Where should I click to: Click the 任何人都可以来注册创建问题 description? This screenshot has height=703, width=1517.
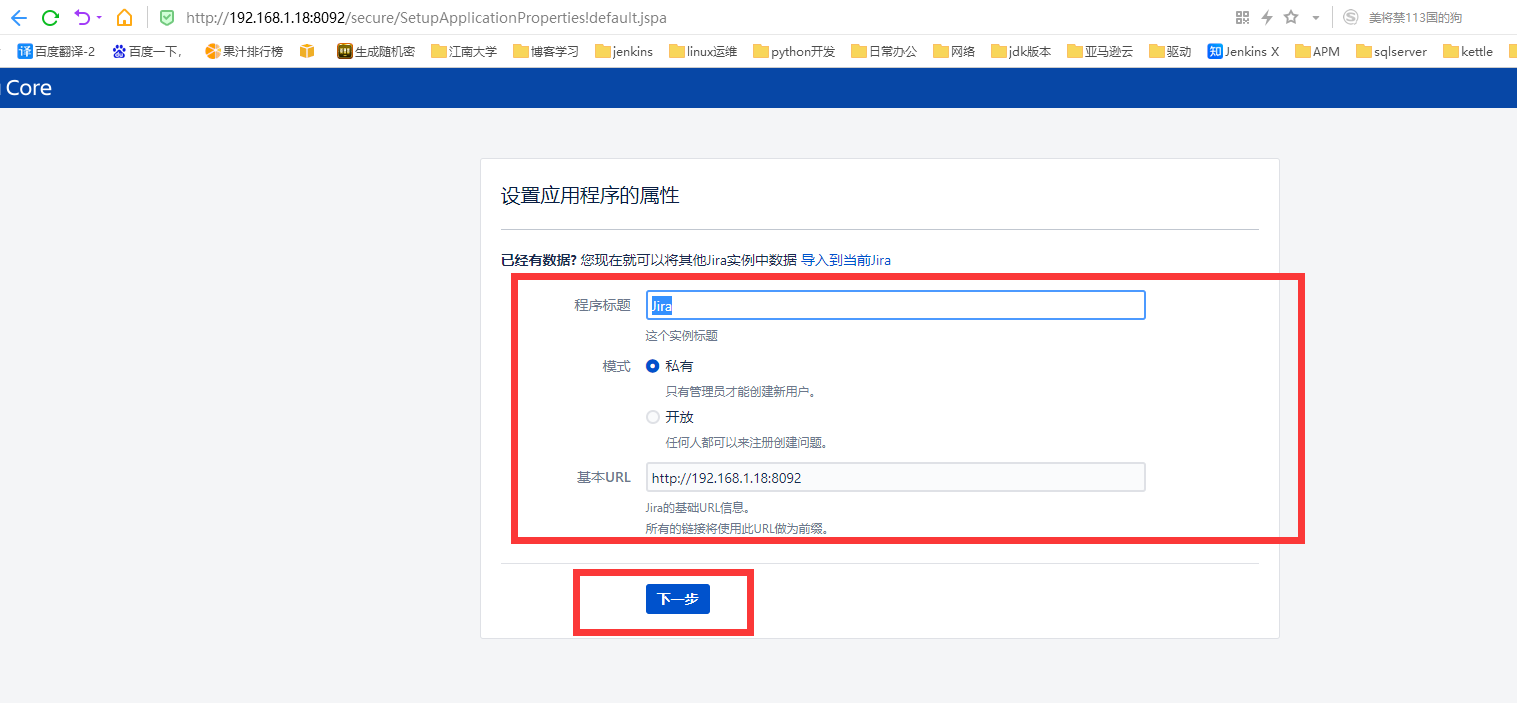(x=747, y=442)
